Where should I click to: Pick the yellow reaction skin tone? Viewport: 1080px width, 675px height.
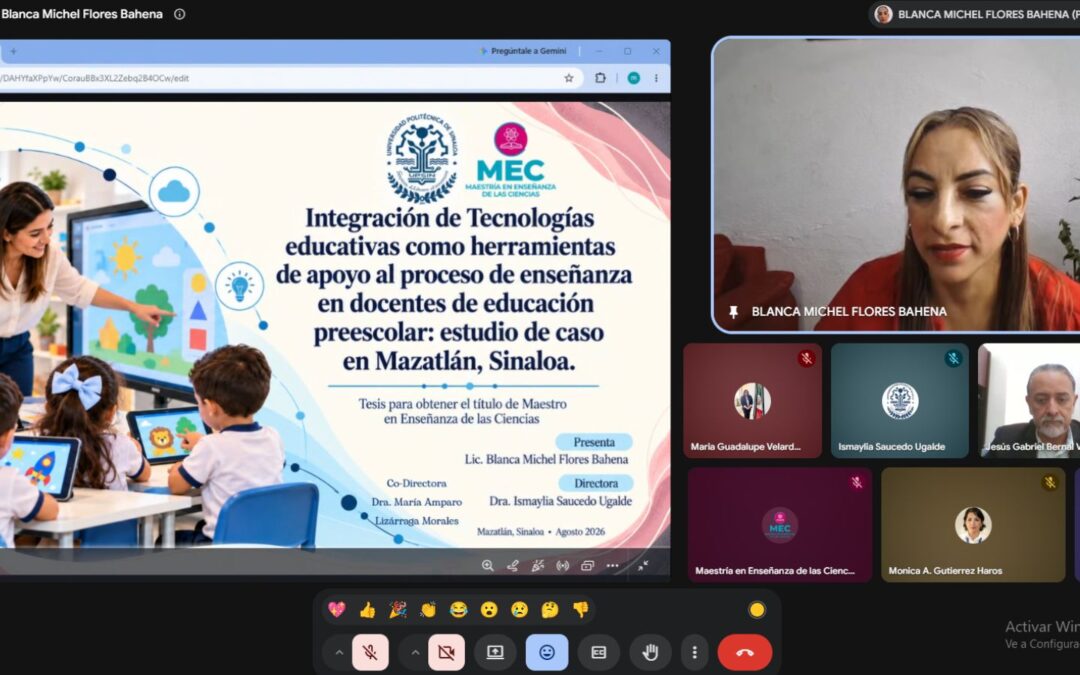[x=757, y=610]
